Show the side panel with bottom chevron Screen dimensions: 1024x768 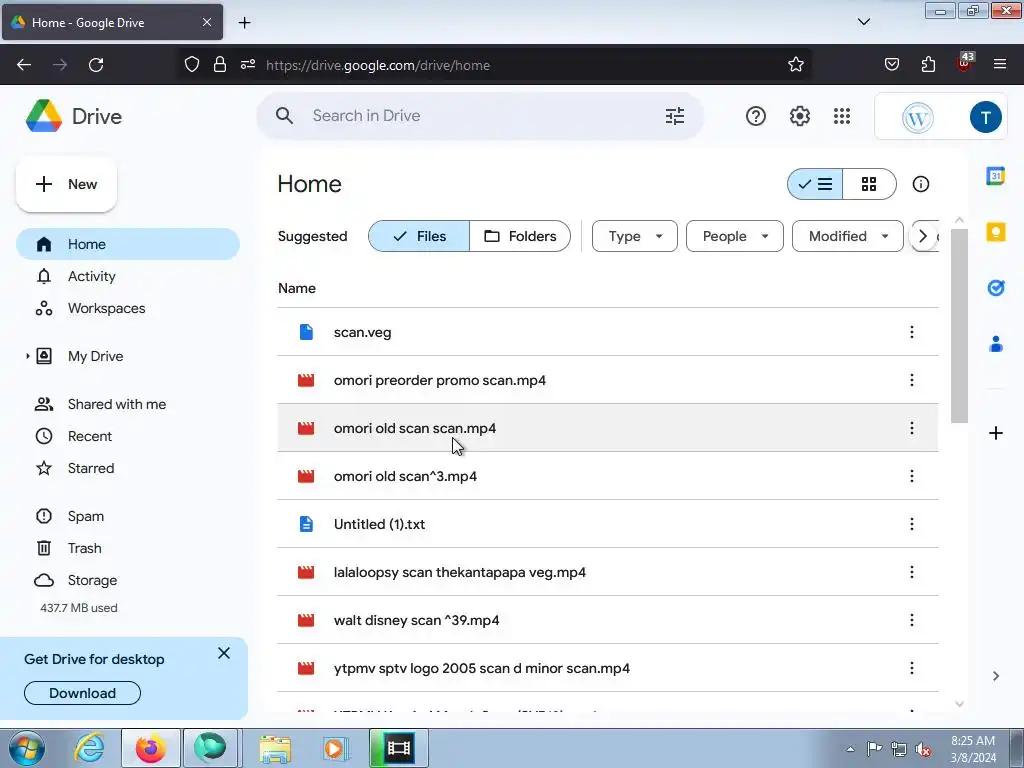[x=995, y=676]
